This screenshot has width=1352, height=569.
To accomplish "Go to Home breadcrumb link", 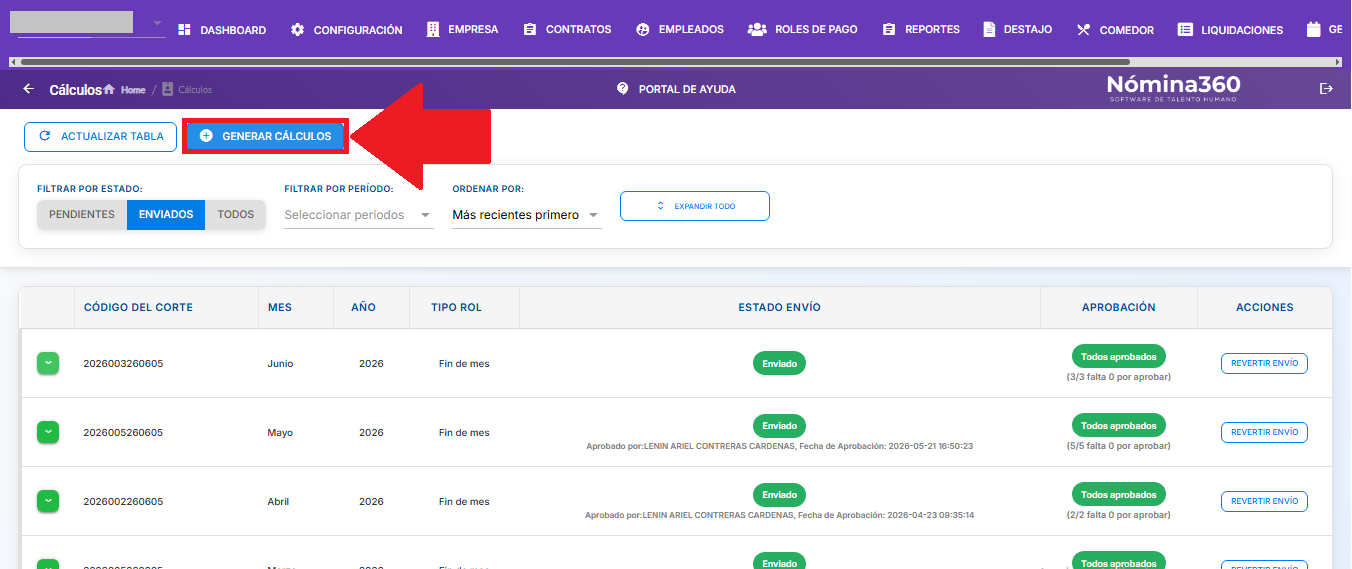I will pos(133,90).
